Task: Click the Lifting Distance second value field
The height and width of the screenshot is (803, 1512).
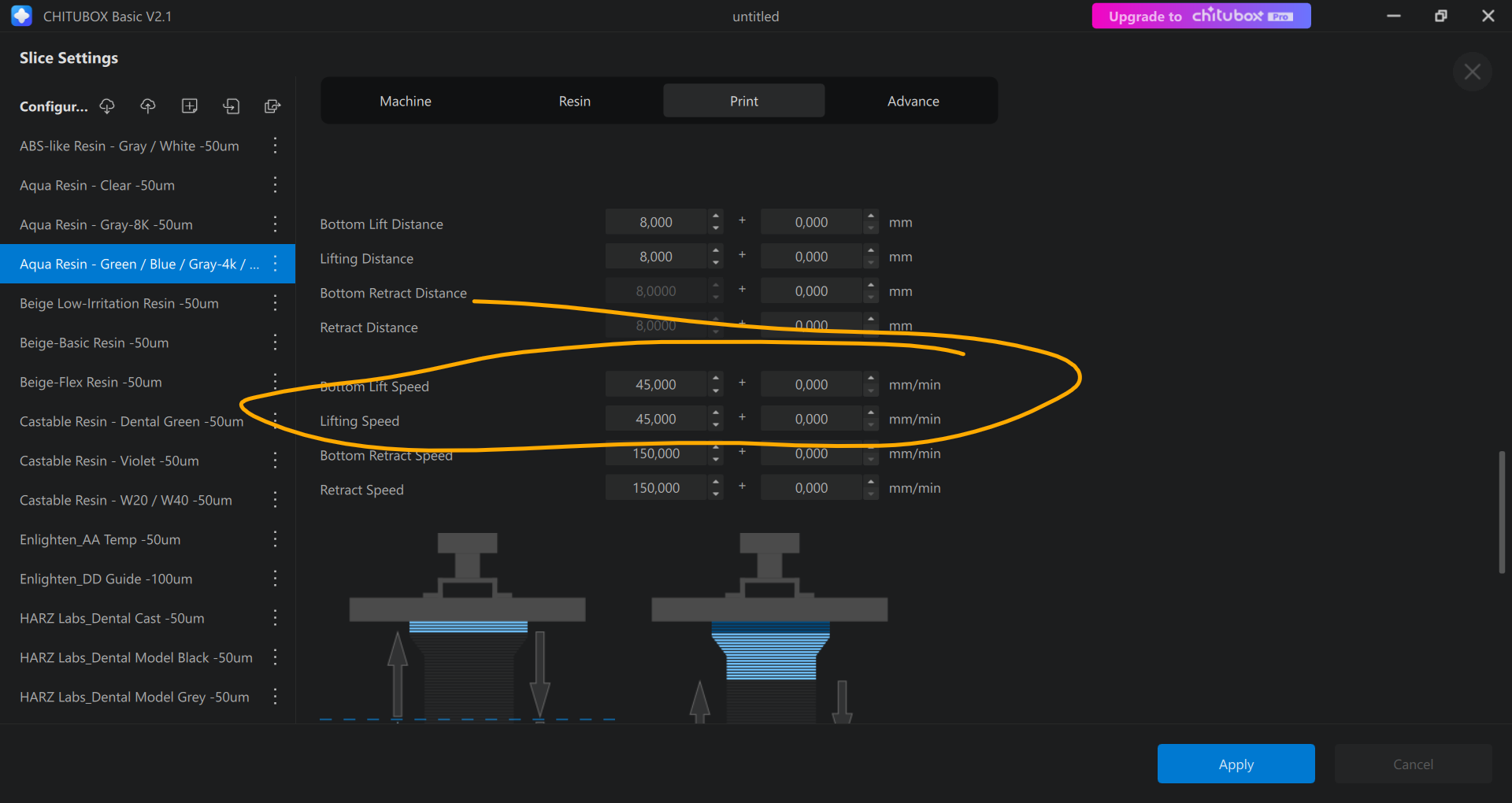Action: point(811,257)
